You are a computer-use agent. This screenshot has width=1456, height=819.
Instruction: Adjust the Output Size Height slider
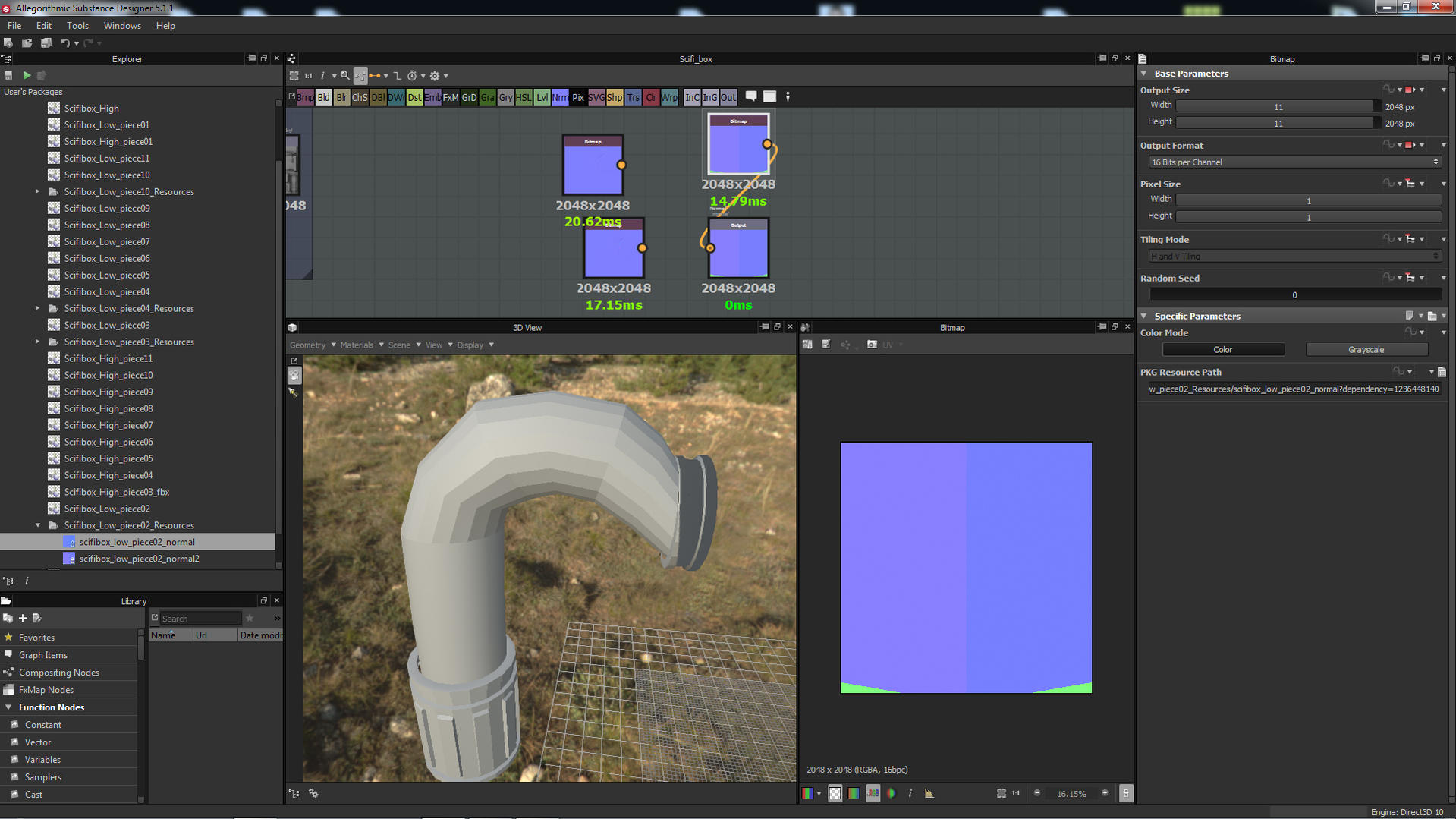pos(1278,124)
